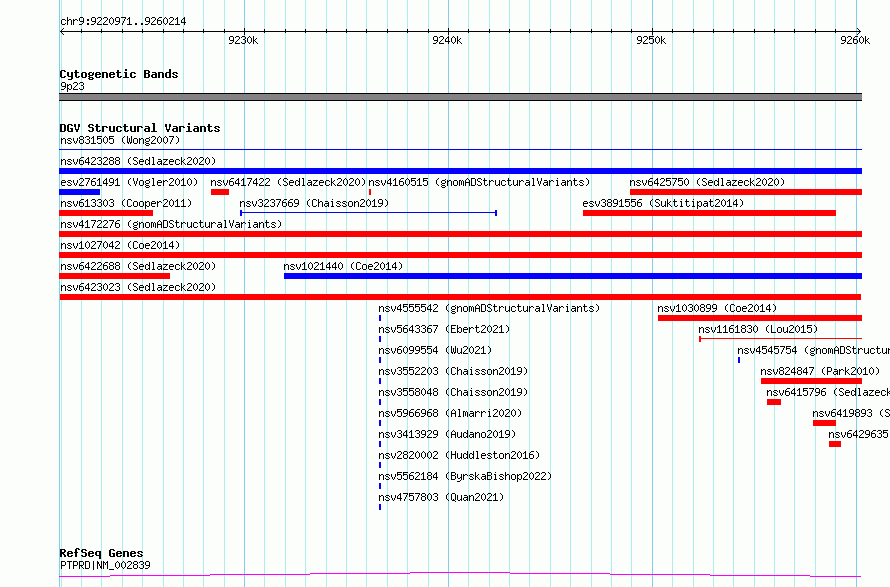Click nsv1030899 (Coe2014) label
Viewport: 890px width, 587px height.
(717, 308)
